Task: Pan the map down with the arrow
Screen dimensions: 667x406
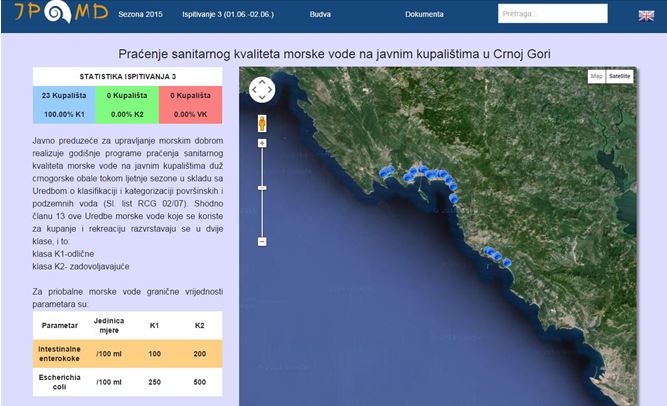Action: pos(262,99)
